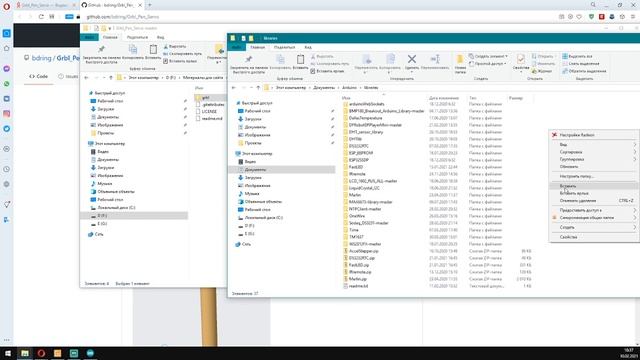Open Messenger in Opera sidebar
640x360 pixels.
click(7, 69)
